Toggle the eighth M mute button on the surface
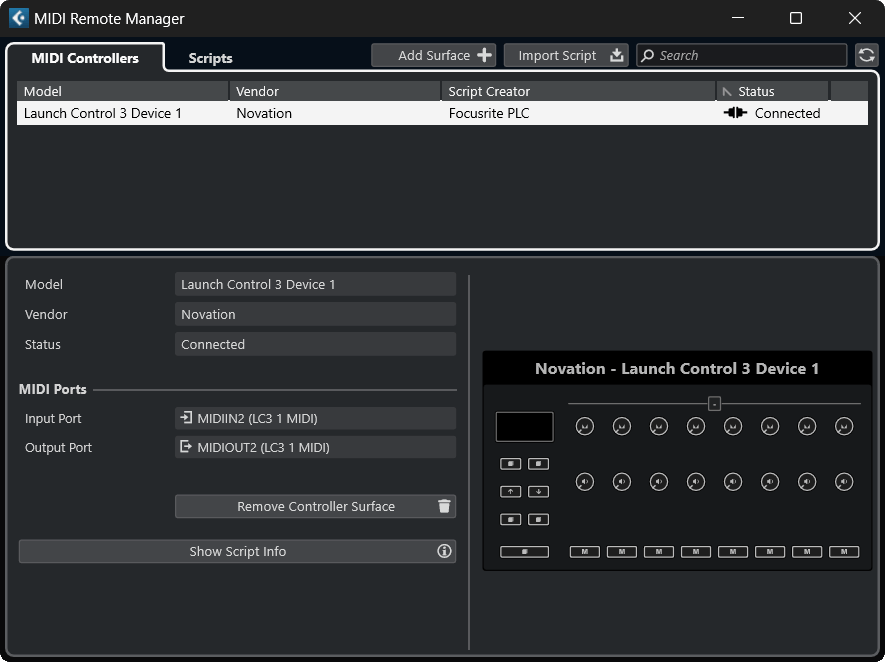Screen dimensions: 885x662 (844, 552)
